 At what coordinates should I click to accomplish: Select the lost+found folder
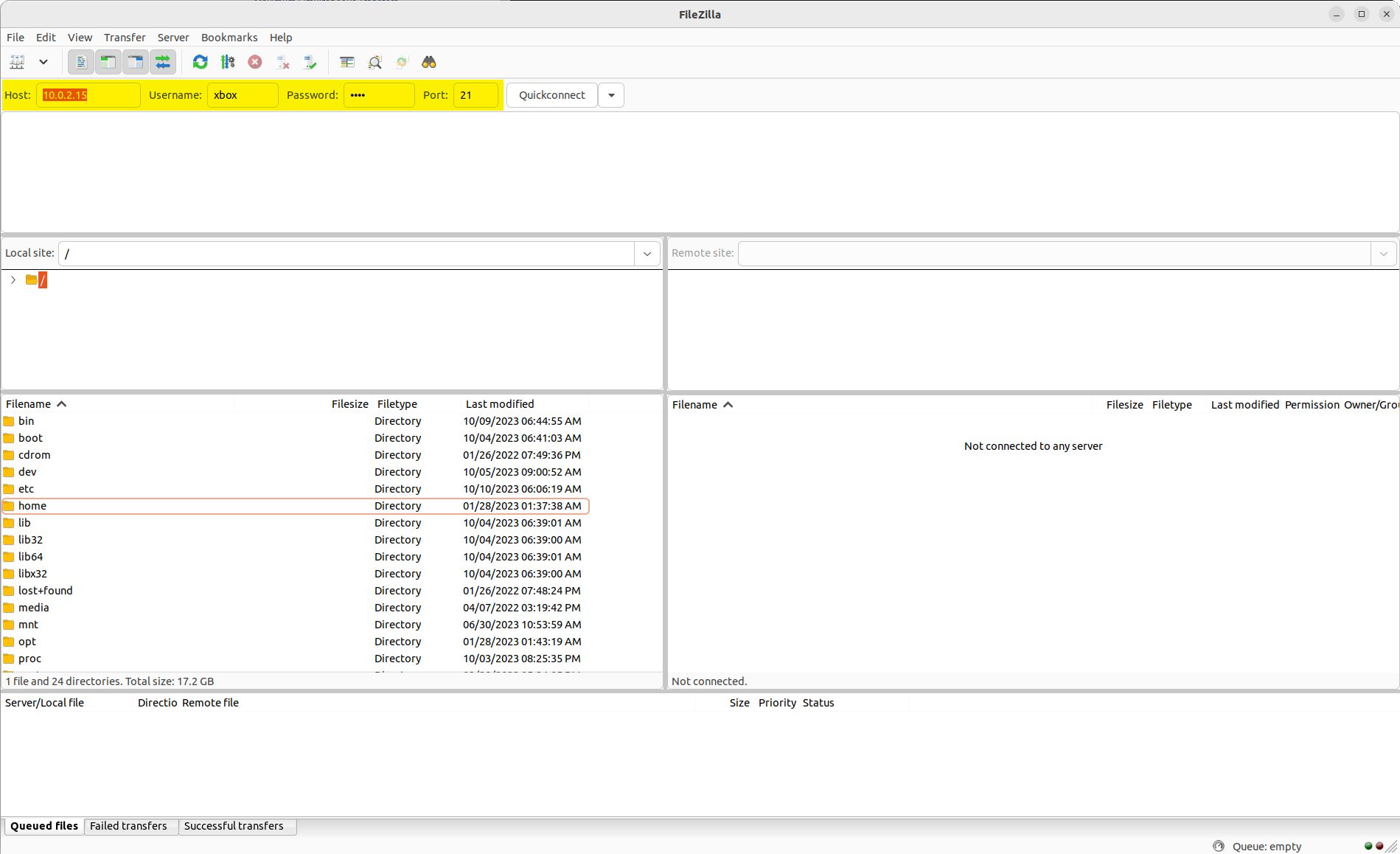(296, 591)
